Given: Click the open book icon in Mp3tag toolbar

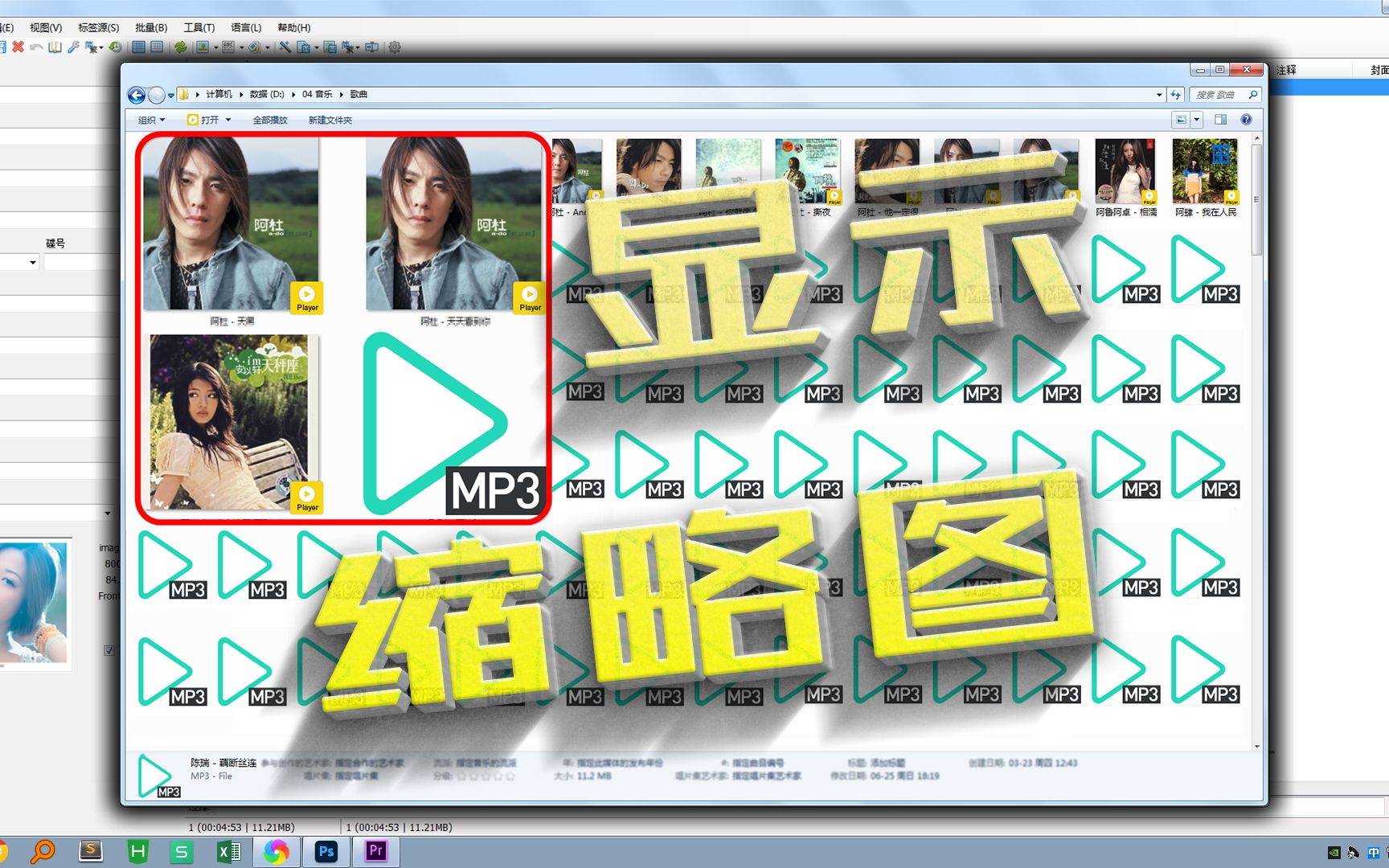Looking at the screenshot, I should pyautogui.click(x=55, y=47).
